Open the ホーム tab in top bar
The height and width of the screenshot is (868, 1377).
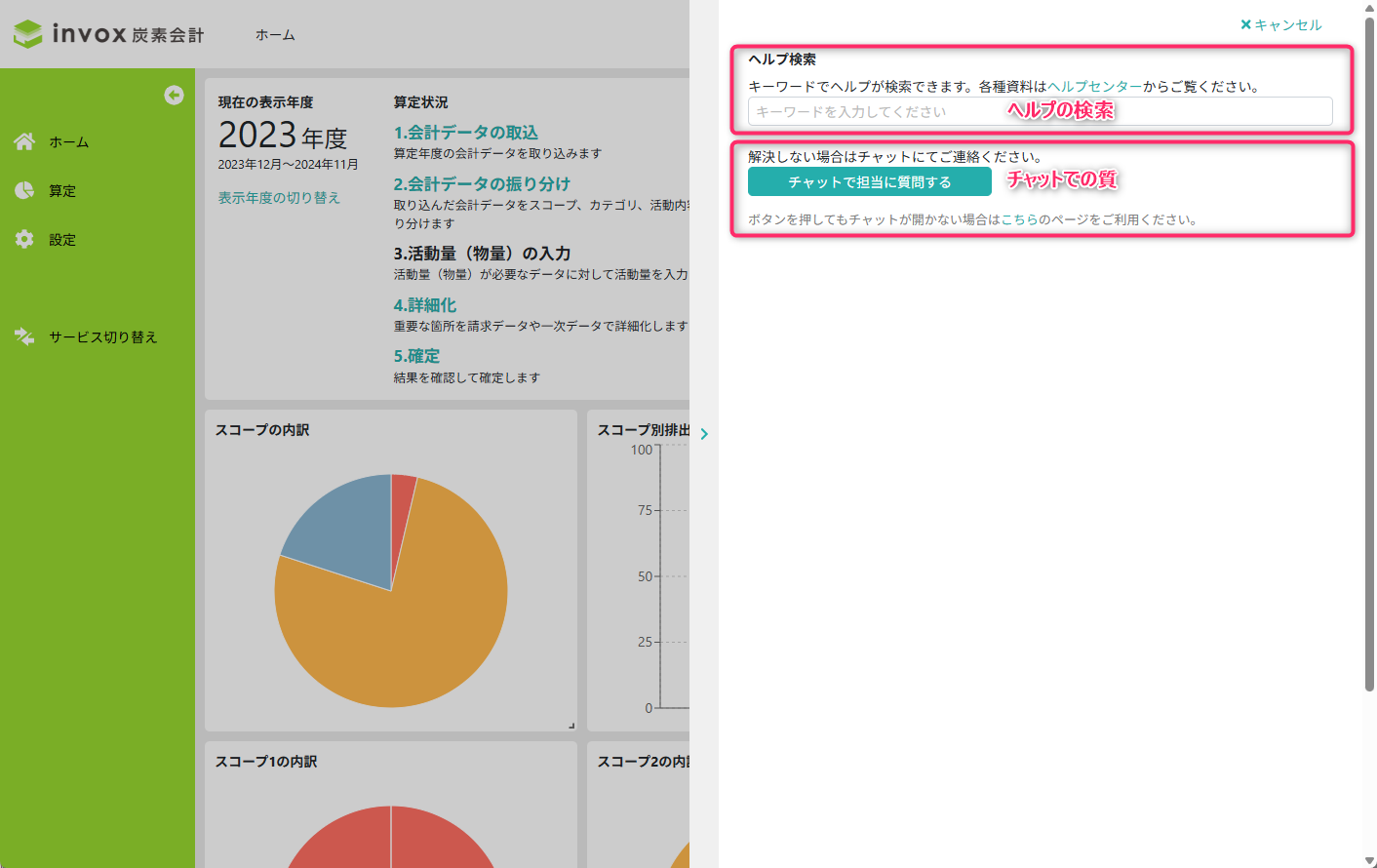pos(275,35)
